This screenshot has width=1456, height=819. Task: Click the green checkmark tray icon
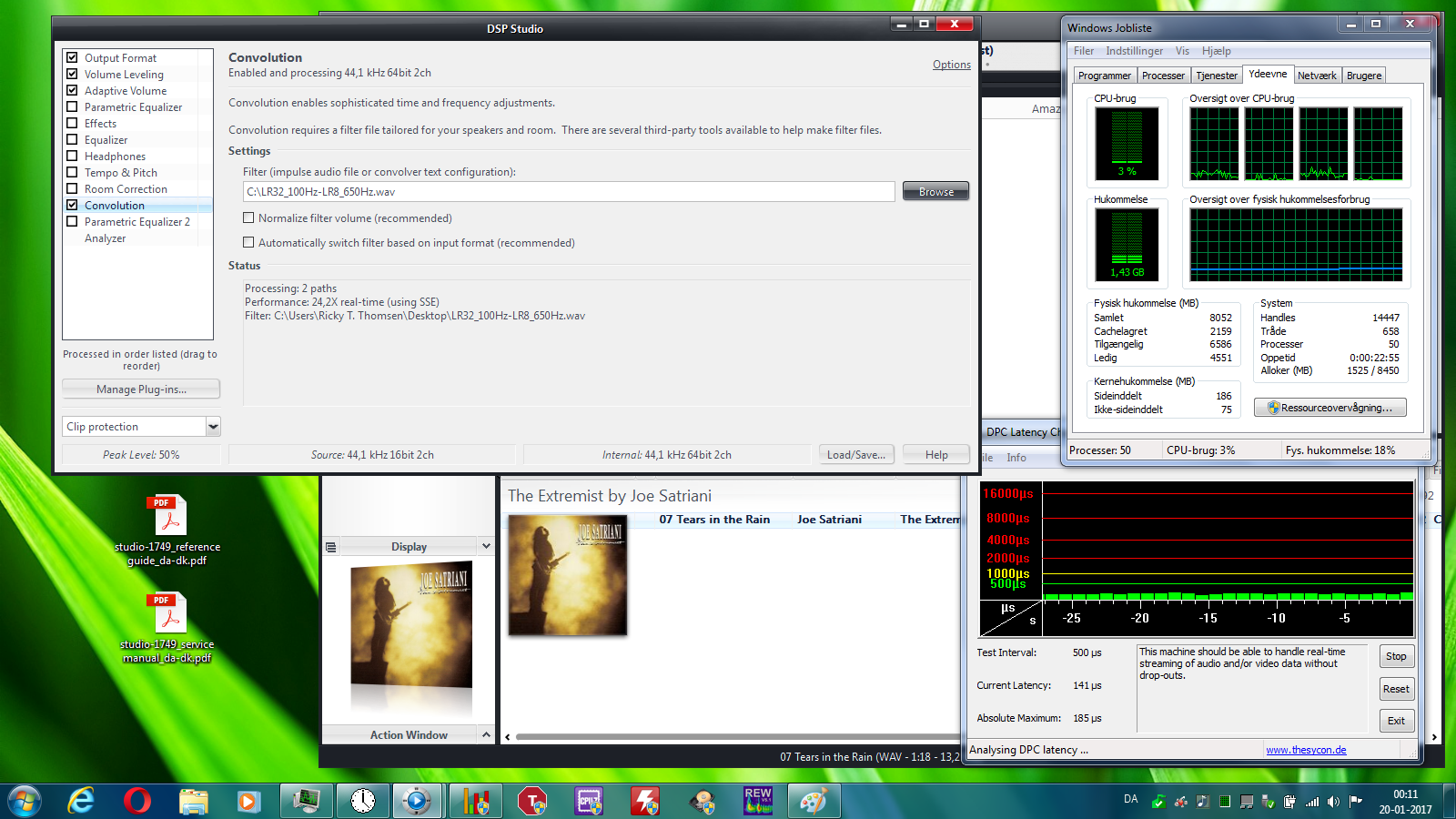1158,801
